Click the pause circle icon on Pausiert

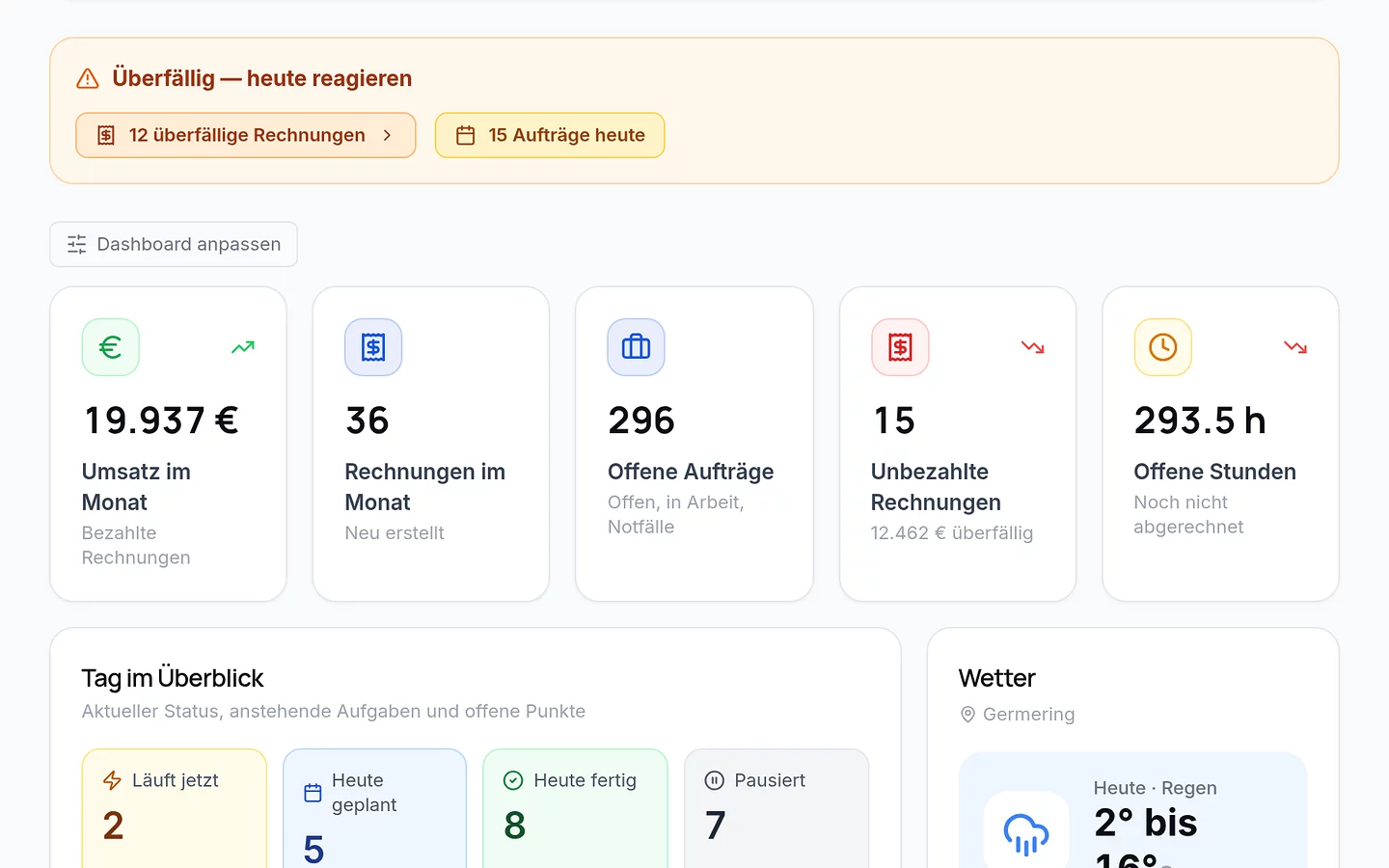(715, 780)
